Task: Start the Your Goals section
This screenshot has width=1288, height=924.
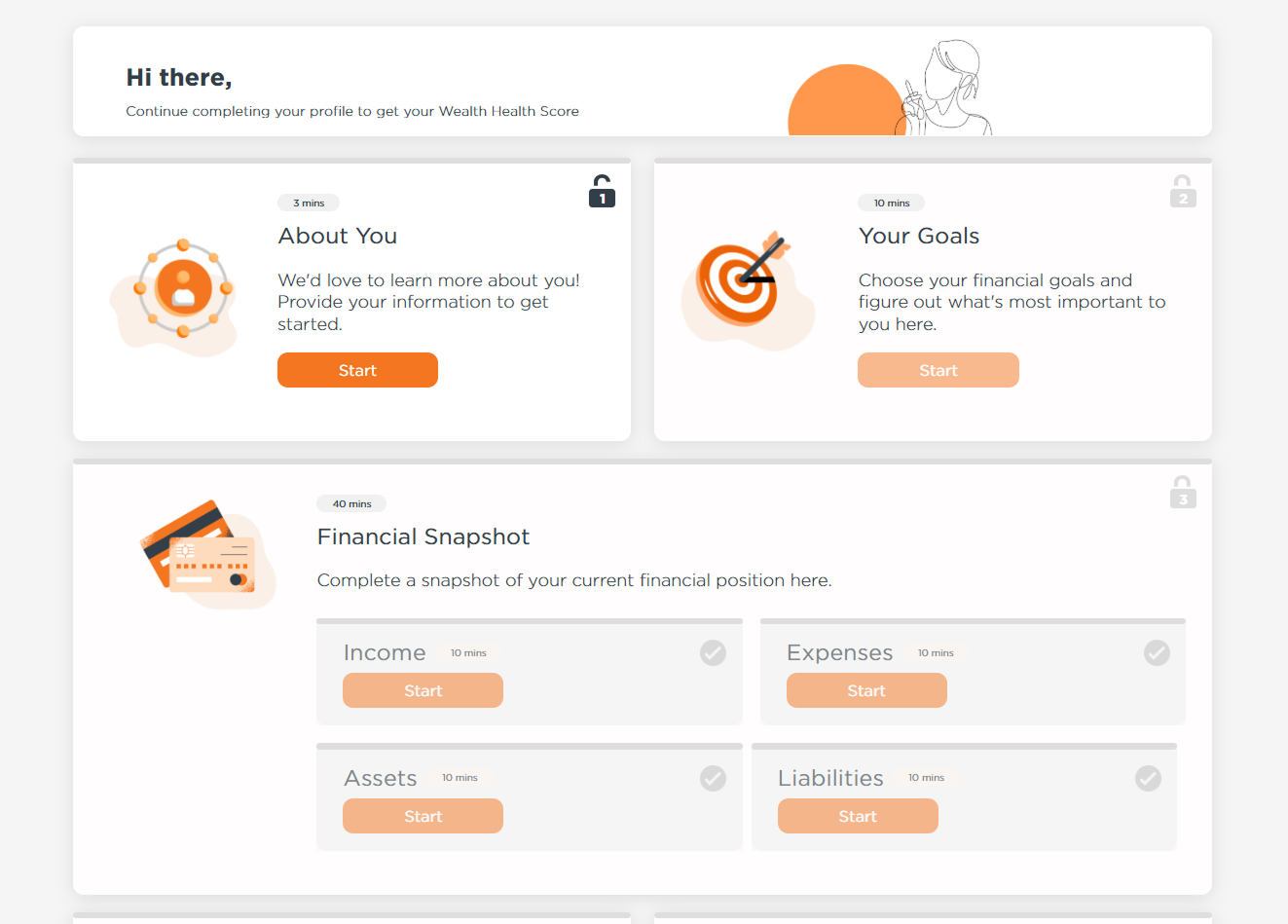Action: [x=938, y=370]
